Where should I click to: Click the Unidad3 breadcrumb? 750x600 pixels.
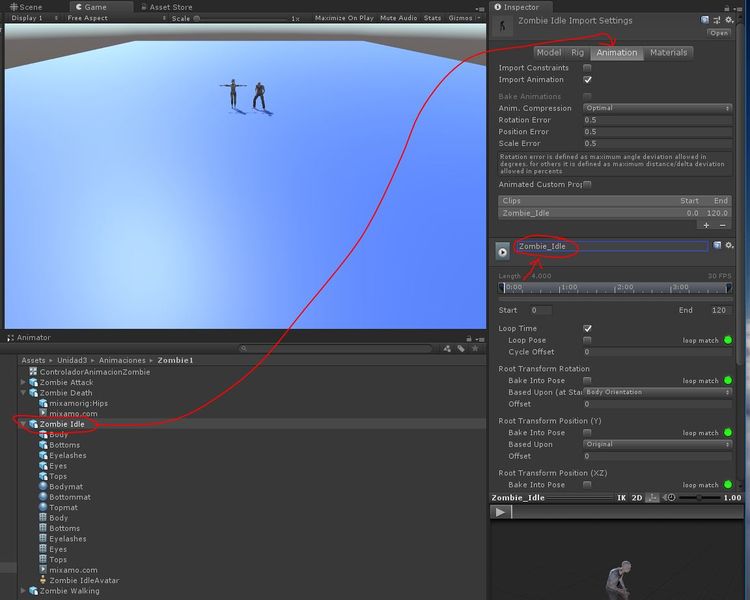point(72,360)
